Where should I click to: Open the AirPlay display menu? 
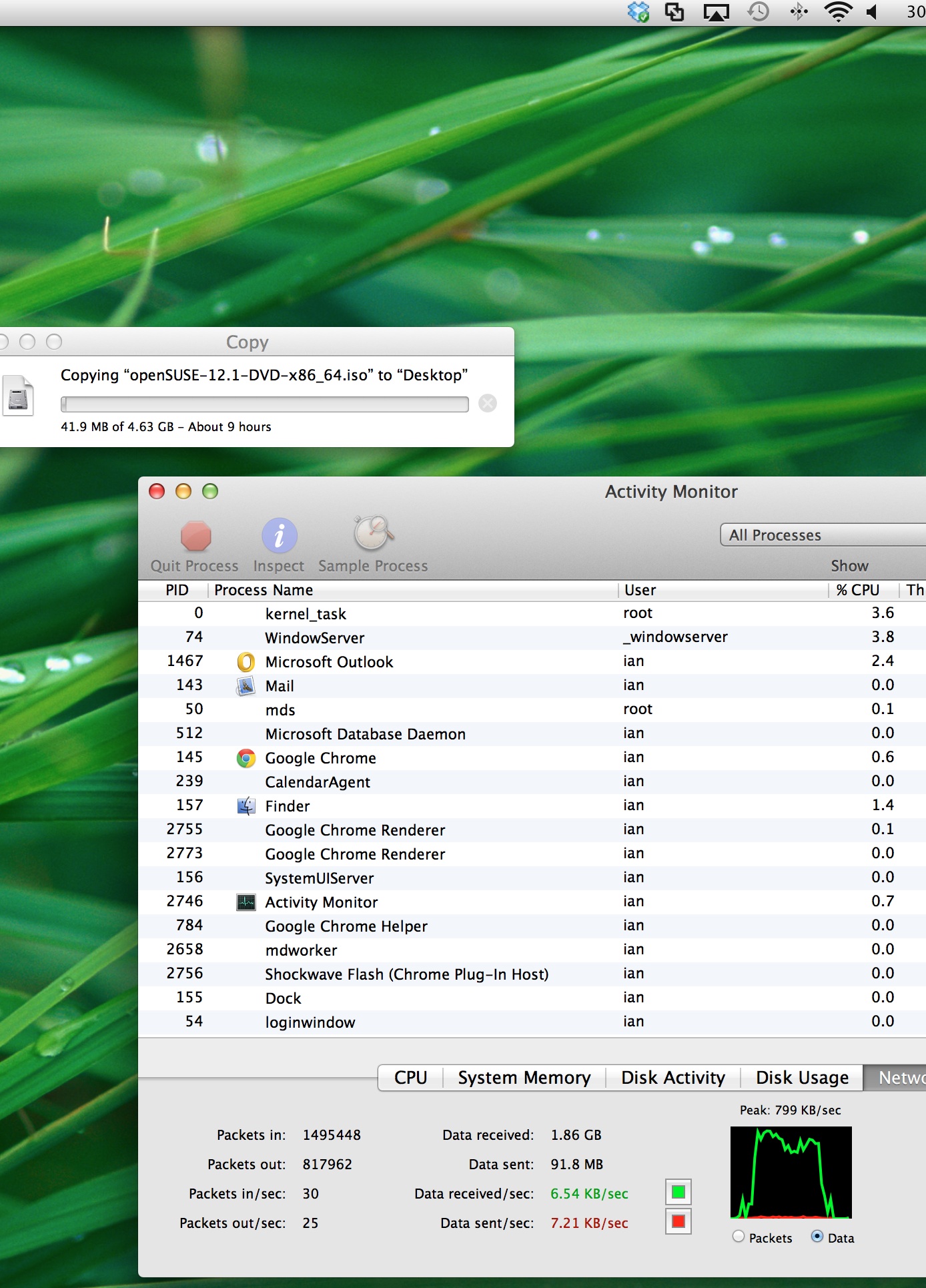(x=717, y=12)
